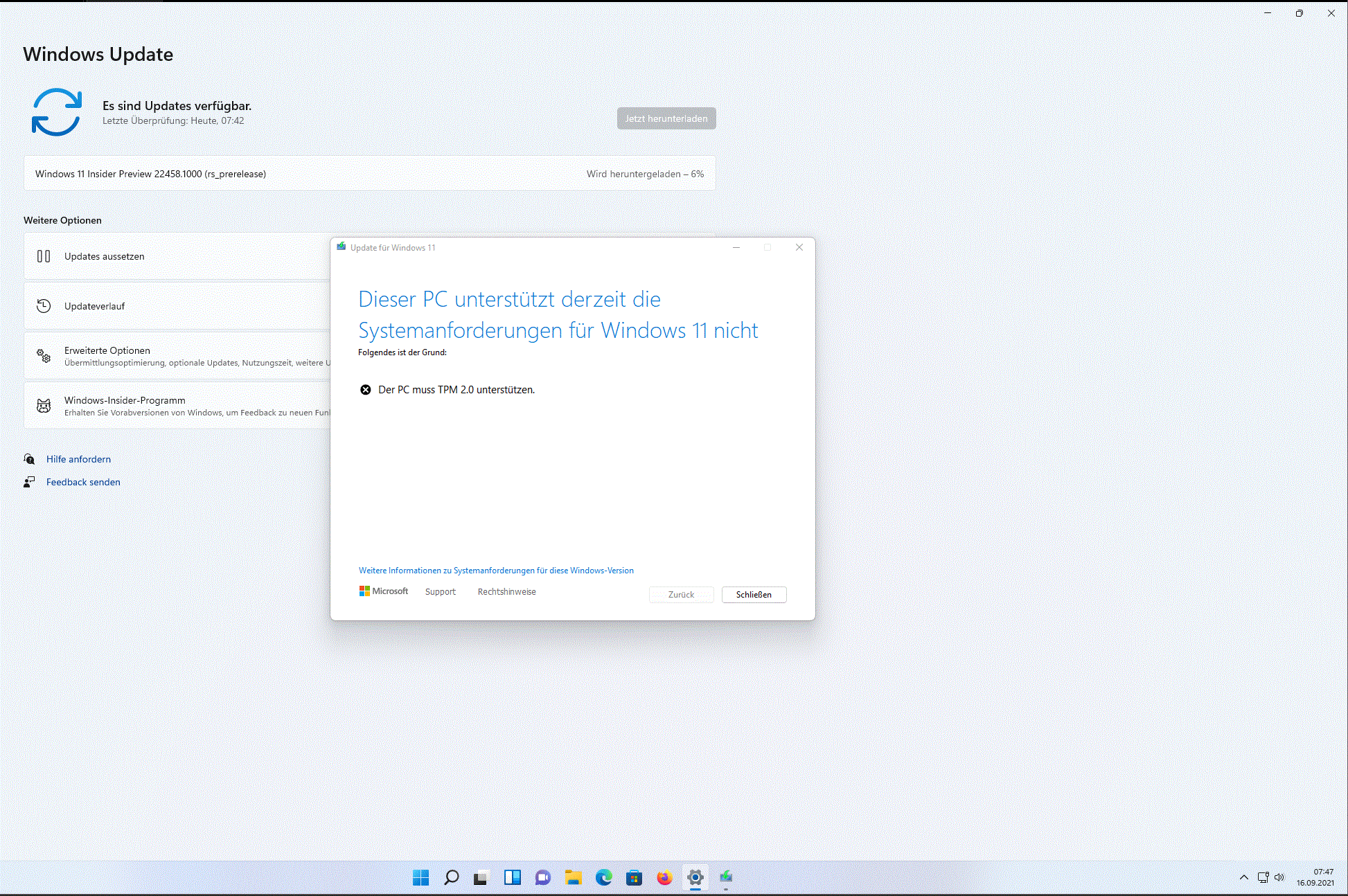The width and height of the screenshot is (1348, 896).
Task: Close the Update für Windows 11 dialog
Action: click(x=799, y=247)
